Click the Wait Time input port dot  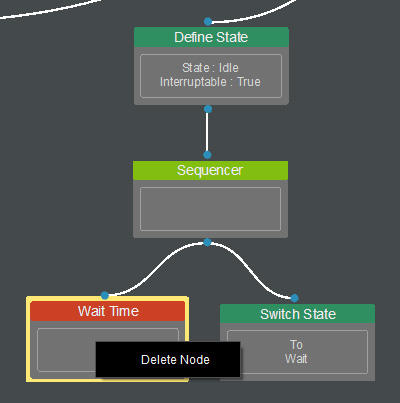coord(105,295)
